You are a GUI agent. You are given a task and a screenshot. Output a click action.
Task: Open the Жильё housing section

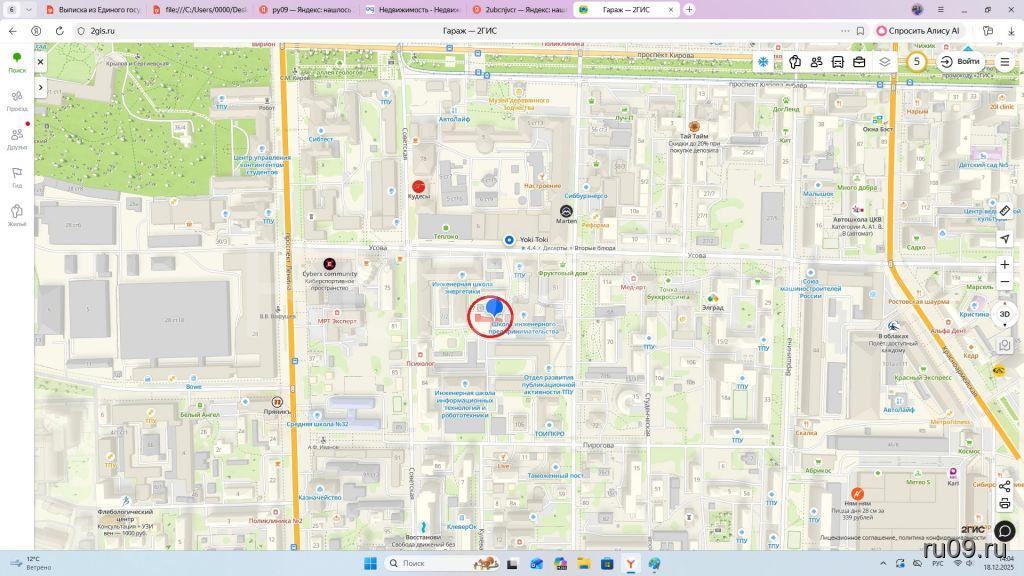[17, 215]
